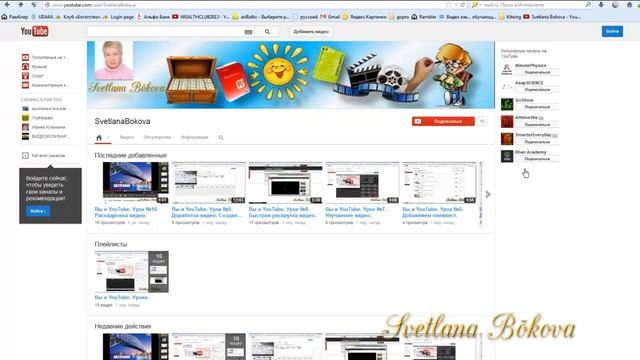Open the dropdown arrow beside home tab
The width and height of the screenshot is (640, 360).
[108, 138]
